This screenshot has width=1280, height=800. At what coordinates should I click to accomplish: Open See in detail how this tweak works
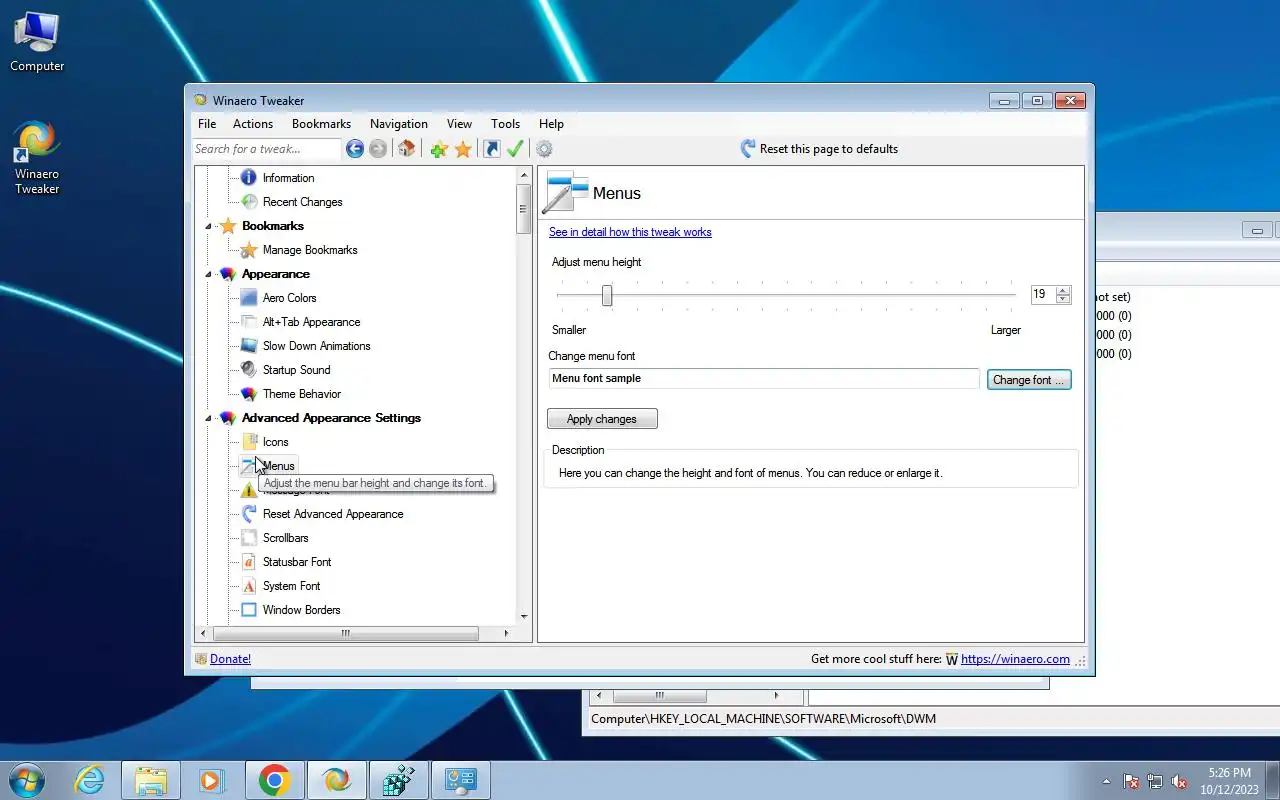click(630, 232)
